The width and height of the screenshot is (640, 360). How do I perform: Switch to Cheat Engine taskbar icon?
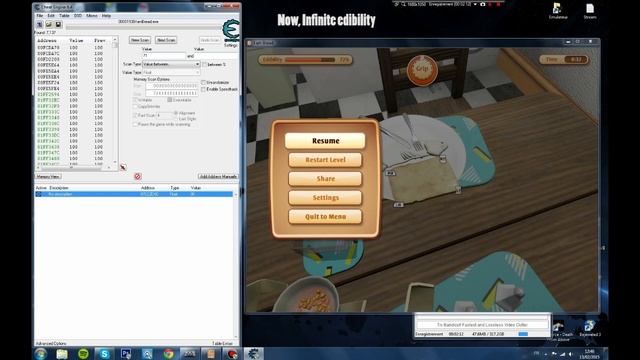point(253,353)
